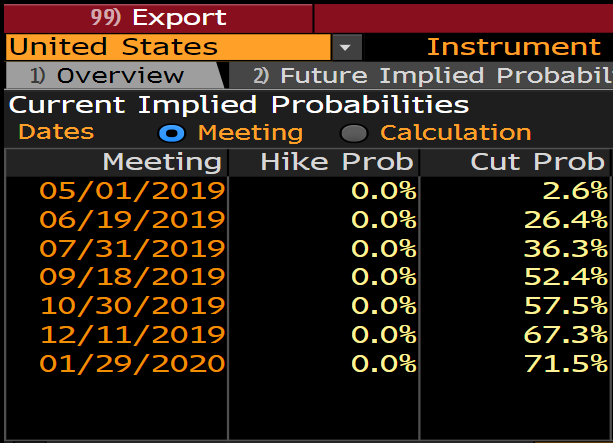Select the Calculation radio button
The image size is (613, 443).
point(353,133)
